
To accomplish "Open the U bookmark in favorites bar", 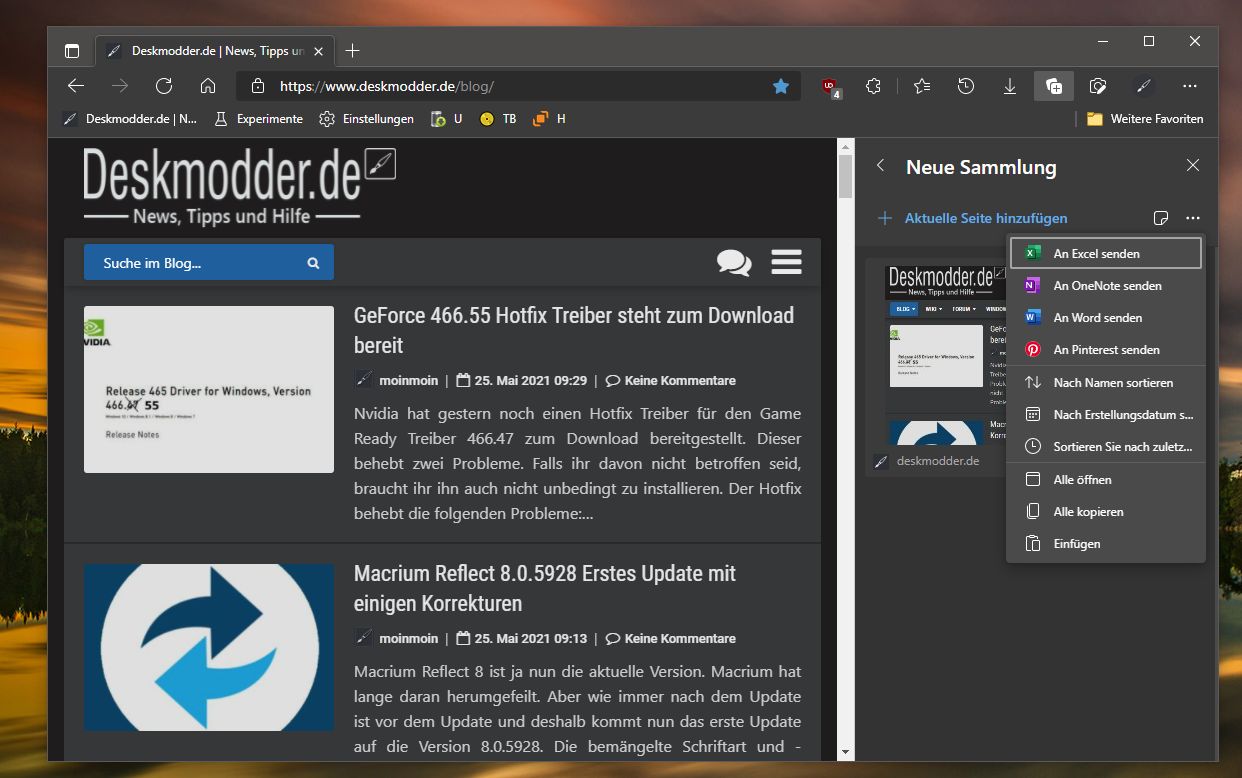I will point(446,119).
